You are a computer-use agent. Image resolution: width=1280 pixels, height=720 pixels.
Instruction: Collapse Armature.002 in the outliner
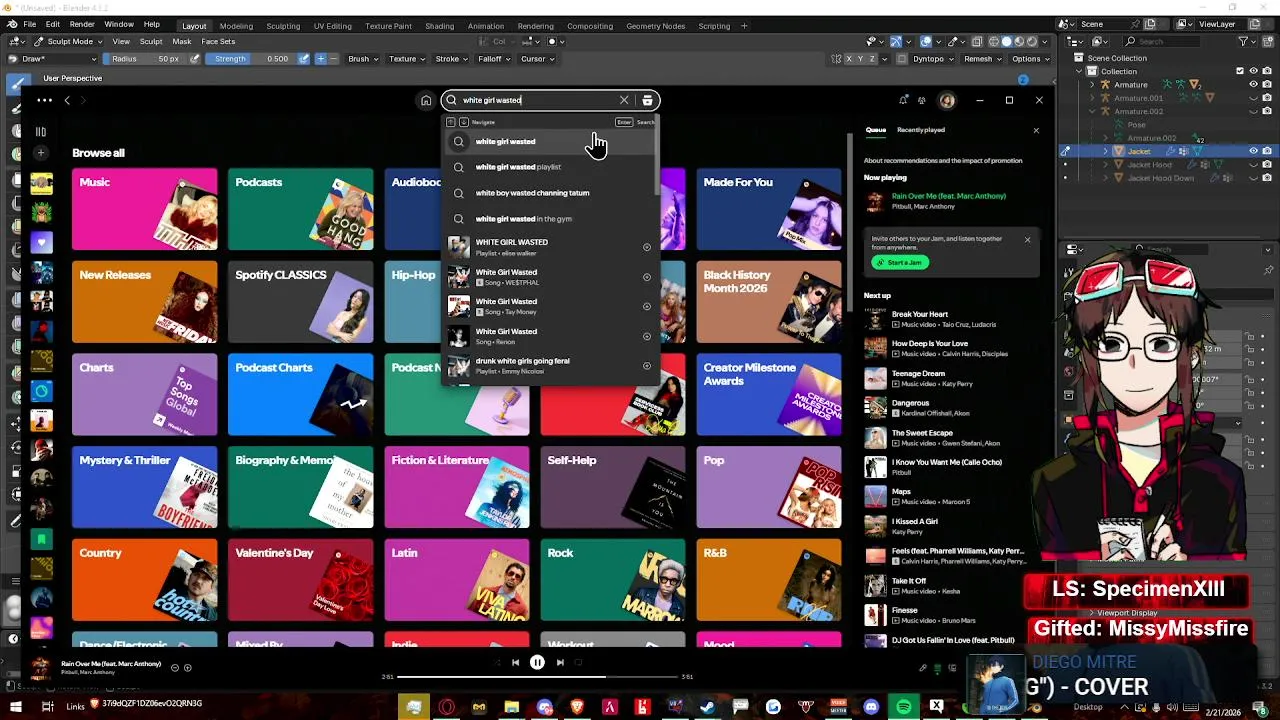(1092, 111)
